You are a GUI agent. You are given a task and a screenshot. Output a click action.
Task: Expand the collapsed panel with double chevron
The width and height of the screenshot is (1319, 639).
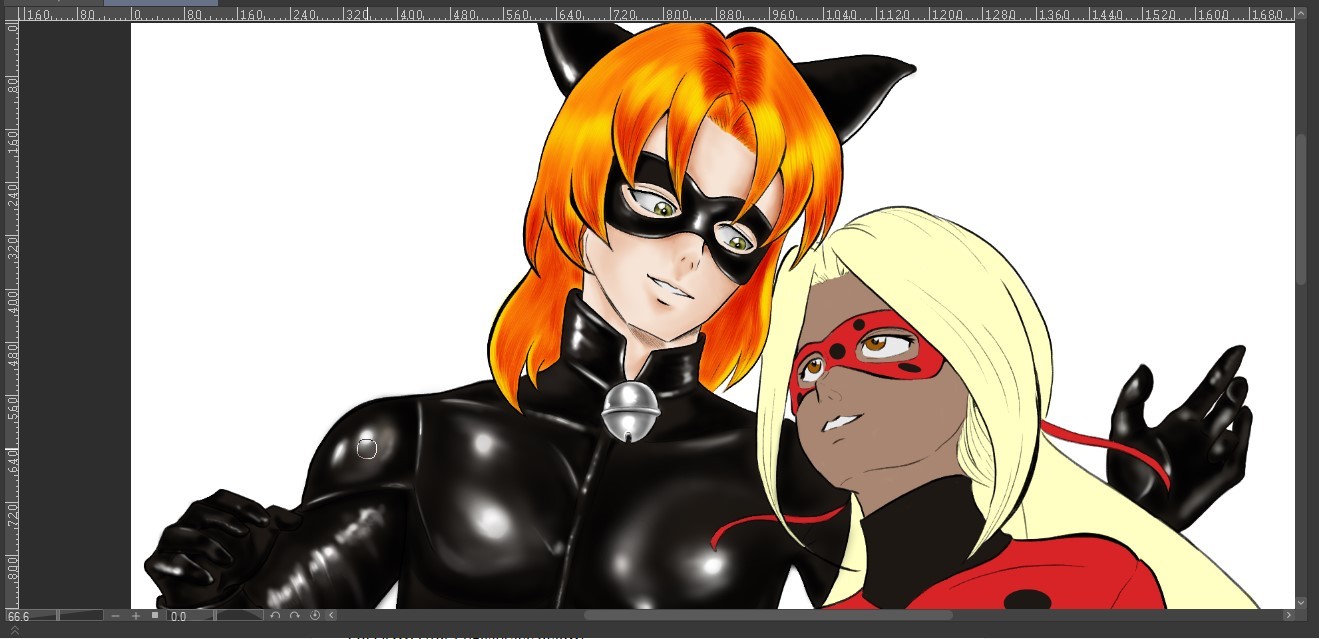(x=14, y=630)
